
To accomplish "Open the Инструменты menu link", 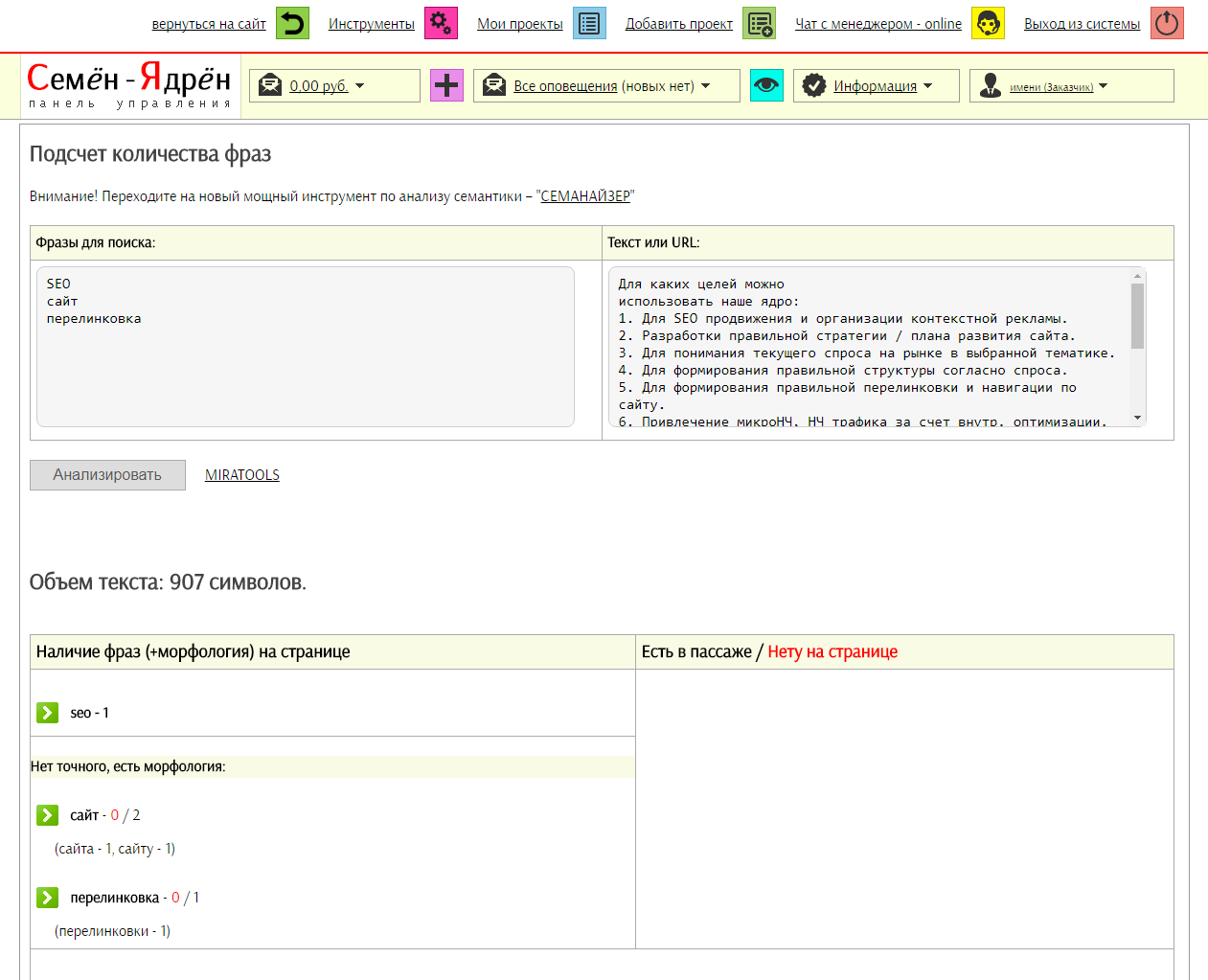I will click(372, 24).
